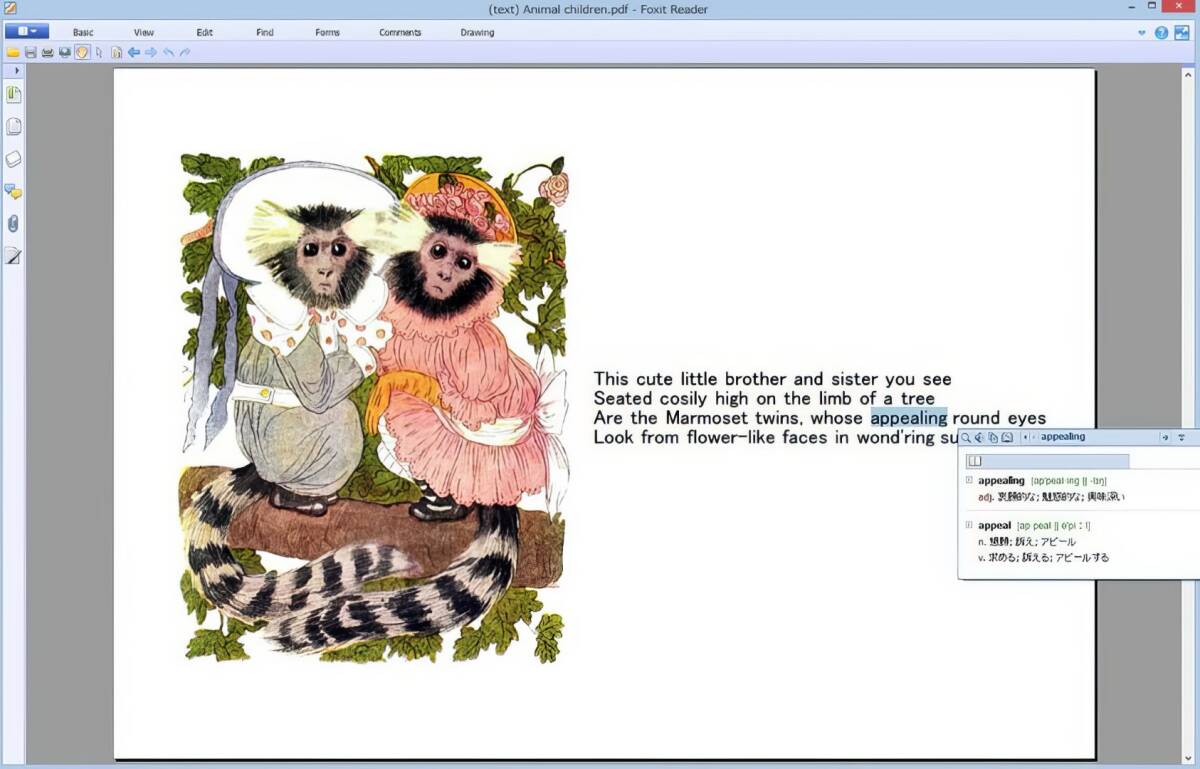
Task: Click the icon right of the printer
Action: pos(65,52)
